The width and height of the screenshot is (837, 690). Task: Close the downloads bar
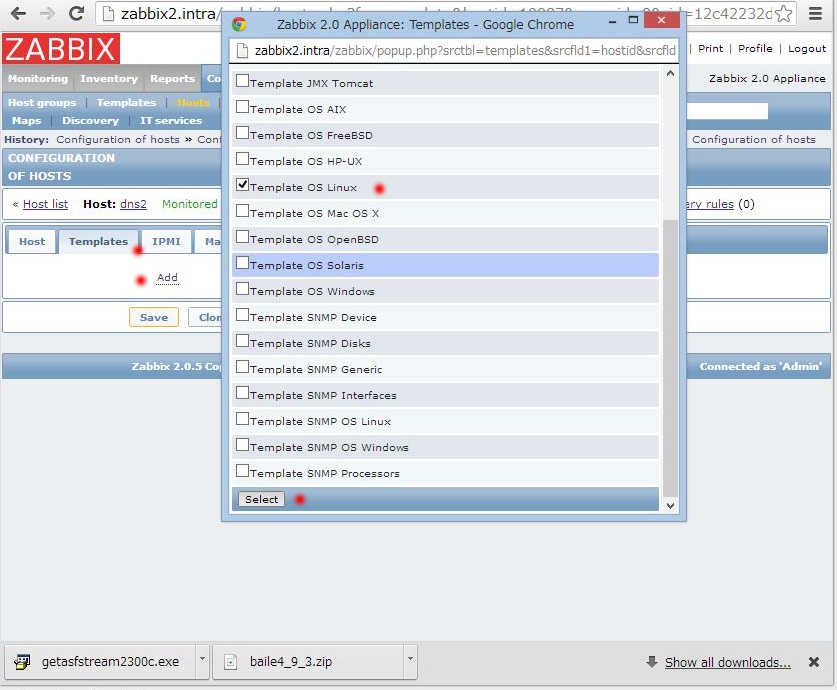[814, 662]
